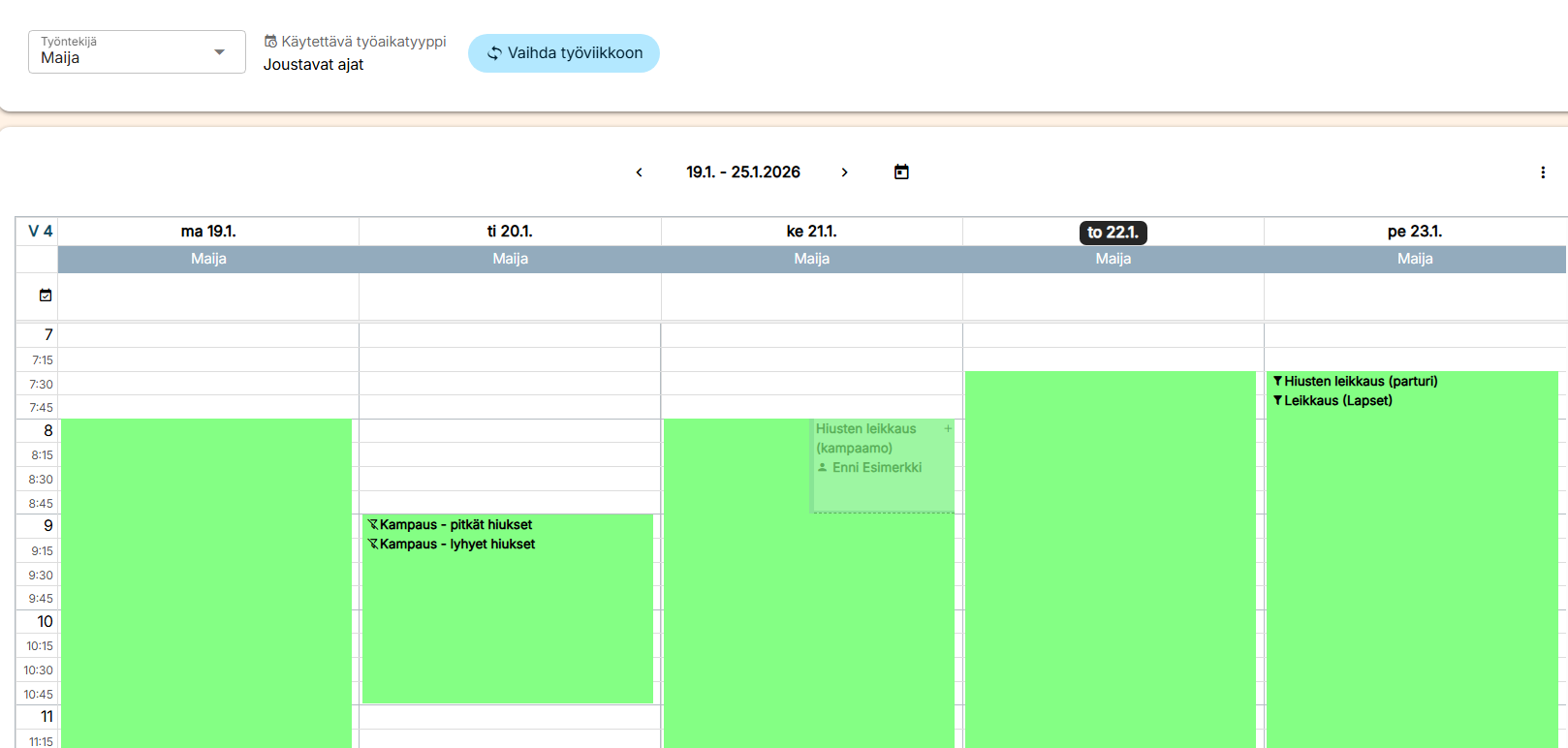1568x748 pixels.
Task: Click Tuesday's green Kampaus availability block
Action: pyautogui.click(x=507, y=630)
